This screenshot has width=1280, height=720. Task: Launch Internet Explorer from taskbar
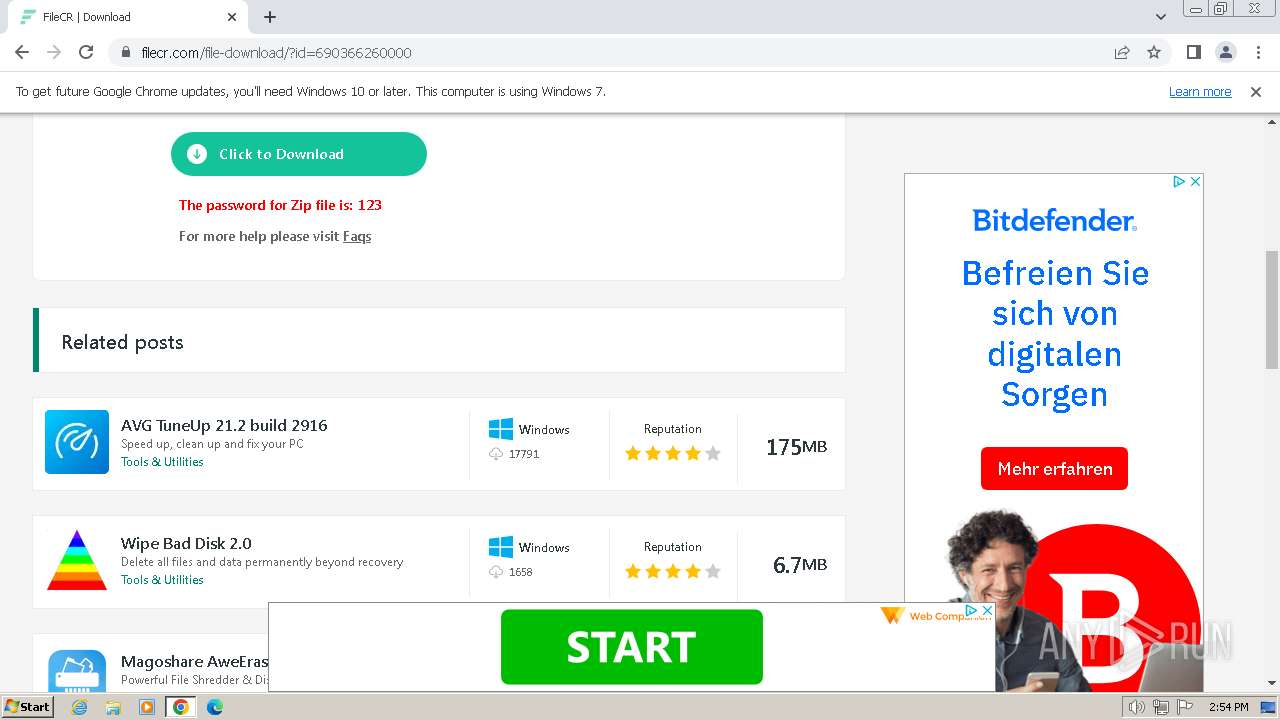tap(80, 707)
